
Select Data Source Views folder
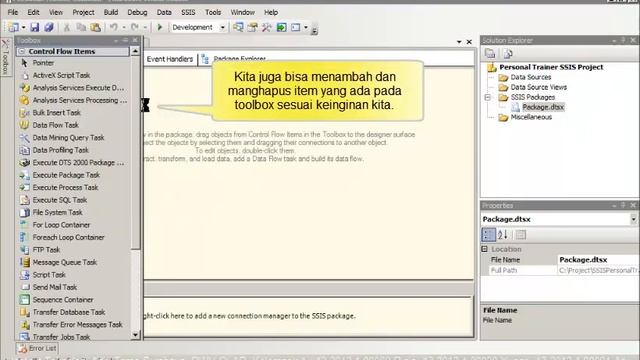click(x=538, y=87)
